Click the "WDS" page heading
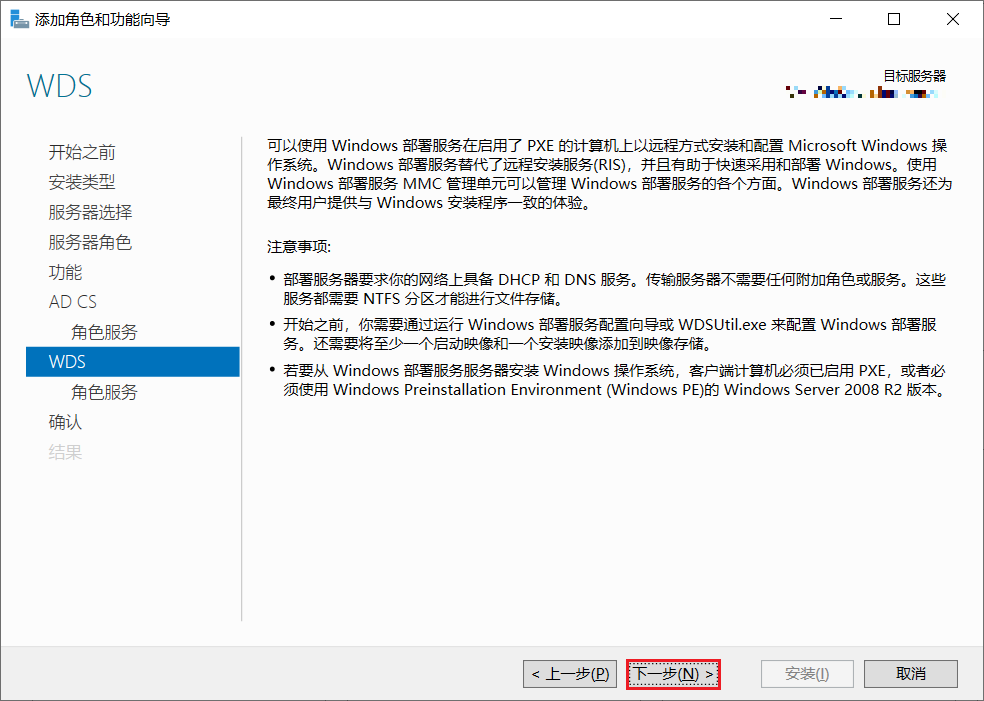Screen dimensions: 984x701 coord(59,86)
